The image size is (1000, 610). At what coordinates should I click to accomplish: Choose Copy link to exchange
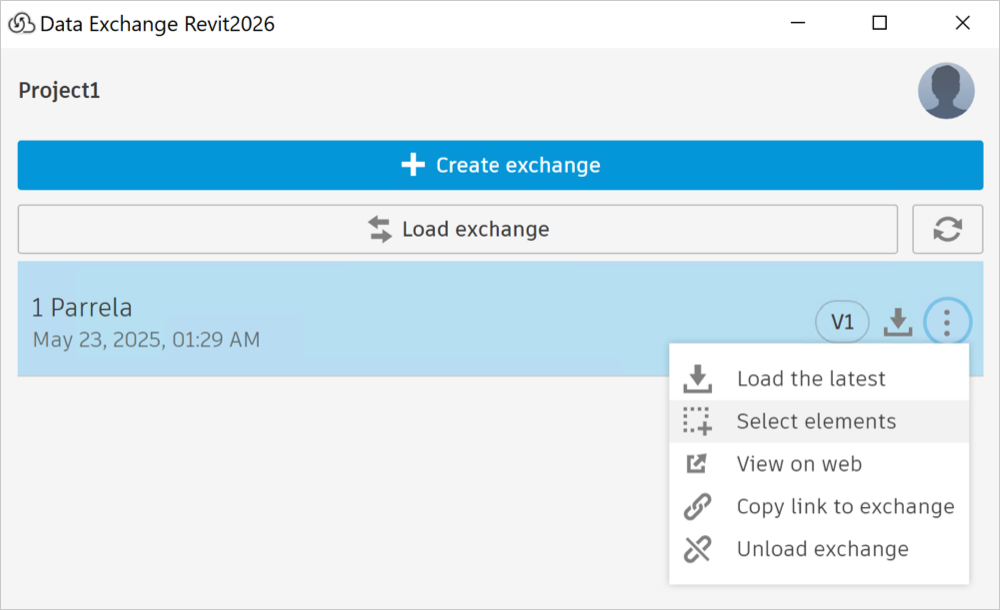[845, 507]
